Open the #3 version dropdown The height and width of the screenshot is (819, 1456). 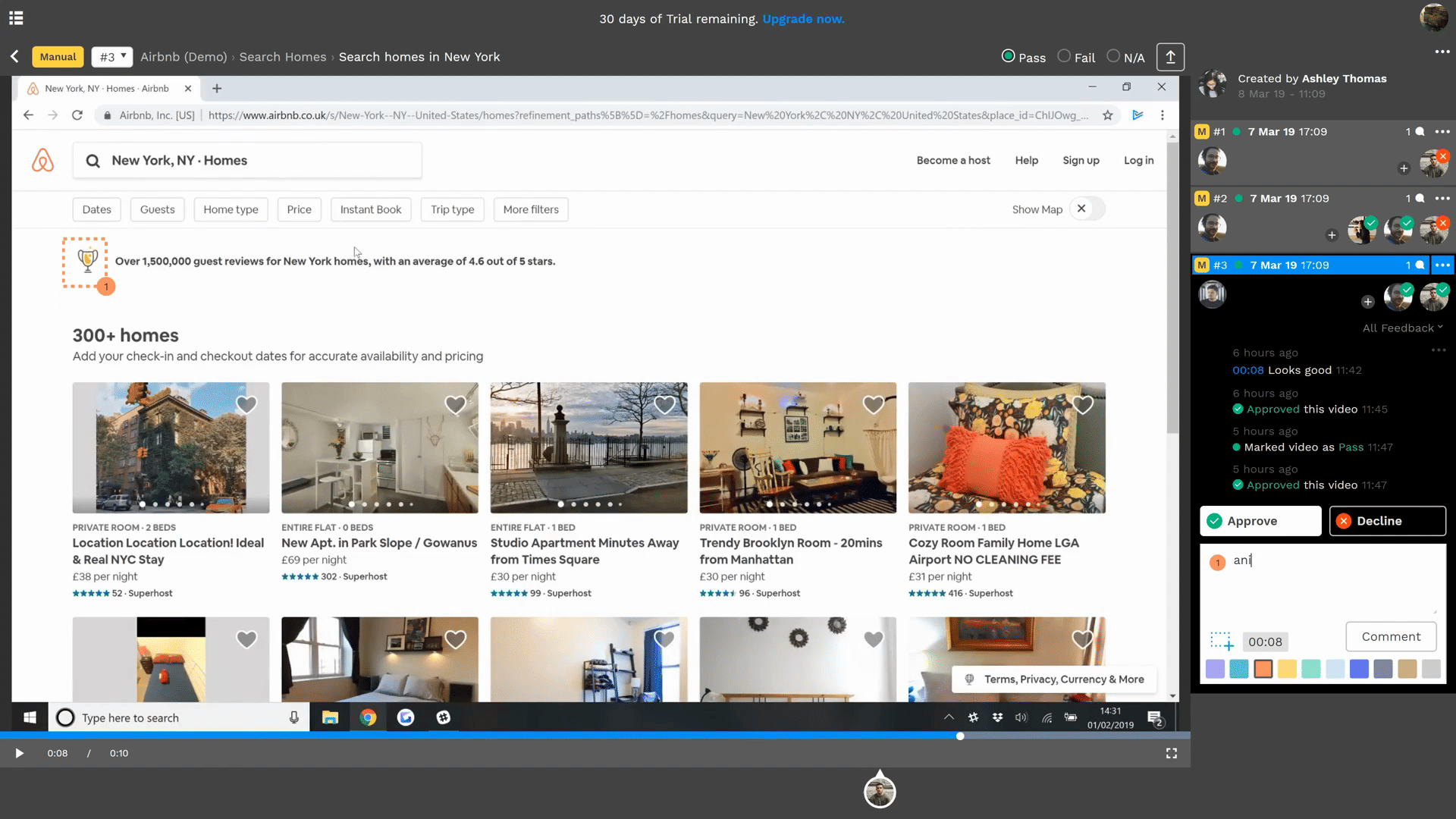pyautogui.click(x=112, y=57)
